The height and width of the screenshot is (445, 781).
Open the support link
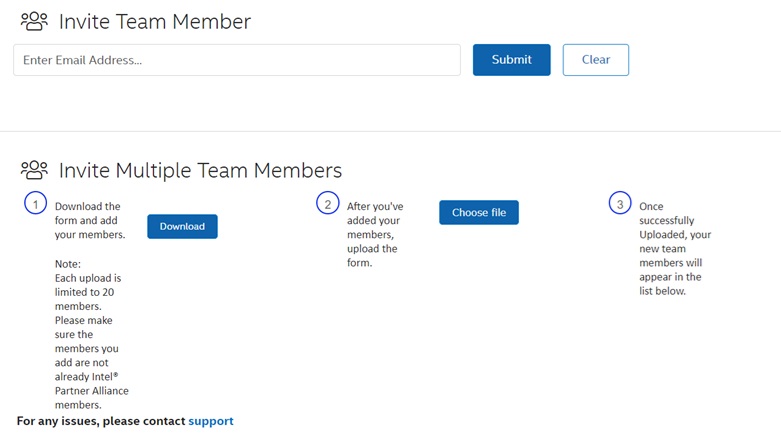[x=211, y=421]
